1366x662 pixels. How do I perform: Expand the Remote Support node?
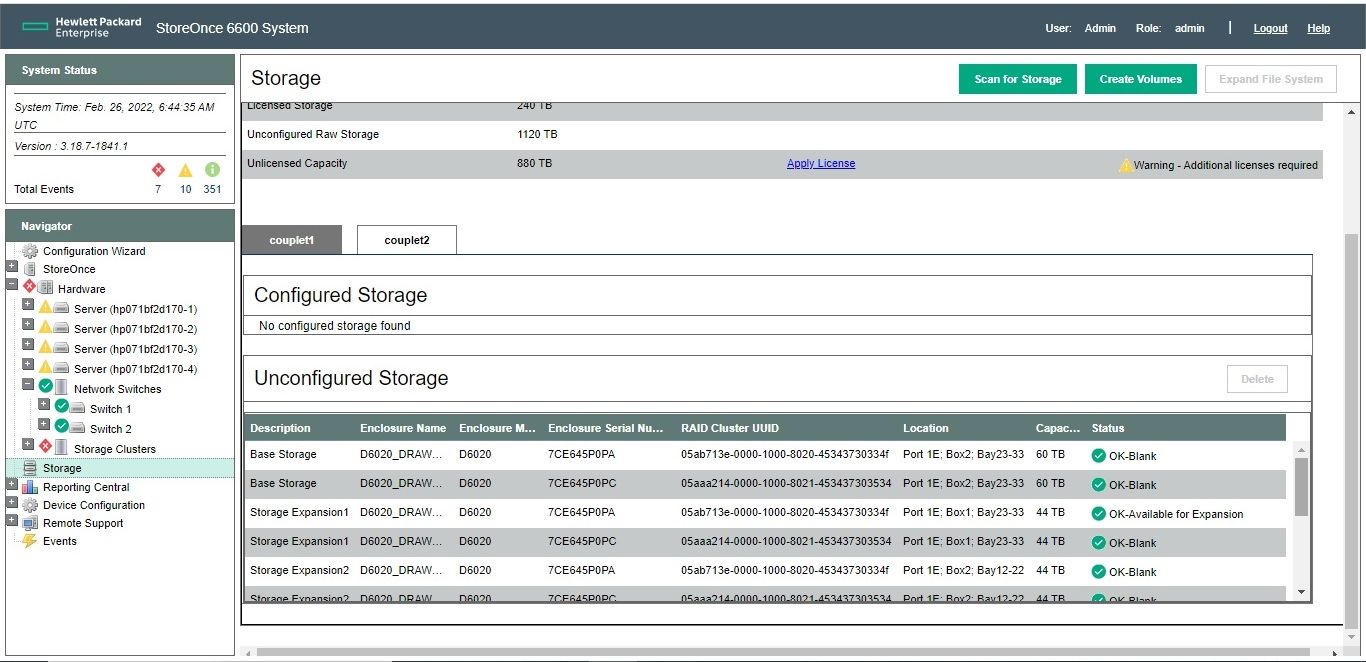coord(12,520)
